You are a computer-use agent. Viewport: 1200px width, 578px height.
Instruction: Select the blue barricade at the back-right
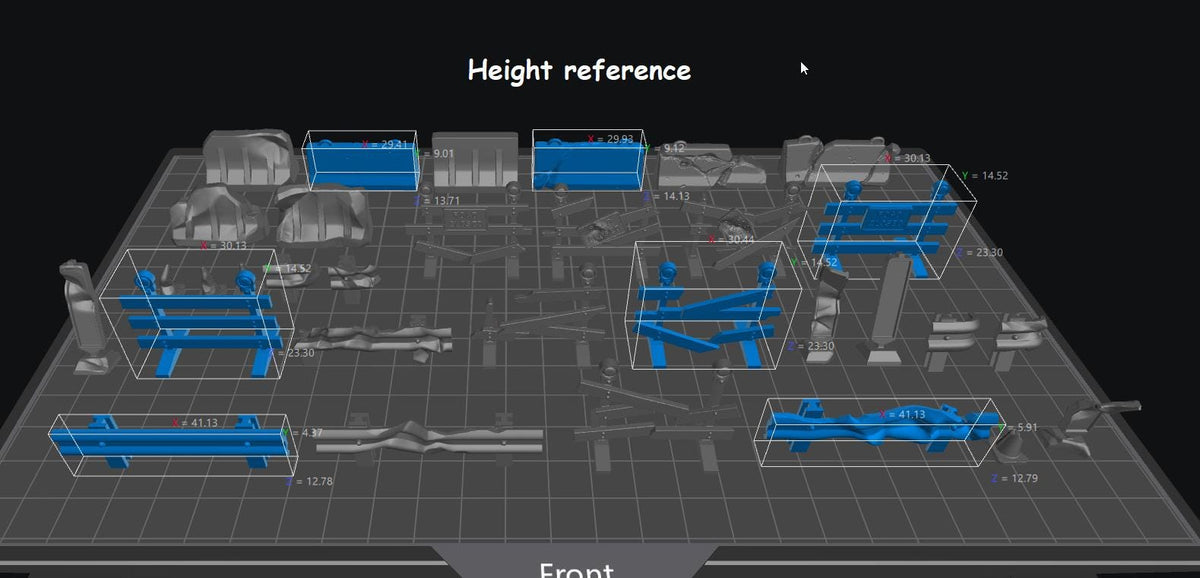pyautogui.click(x=883, y=228)
